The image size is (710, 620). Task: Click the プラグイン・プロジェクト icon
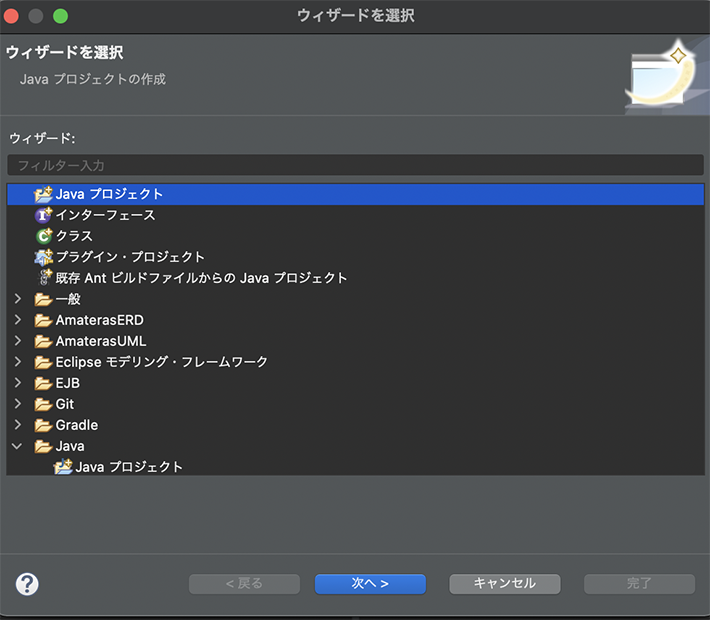coord(43,257)
